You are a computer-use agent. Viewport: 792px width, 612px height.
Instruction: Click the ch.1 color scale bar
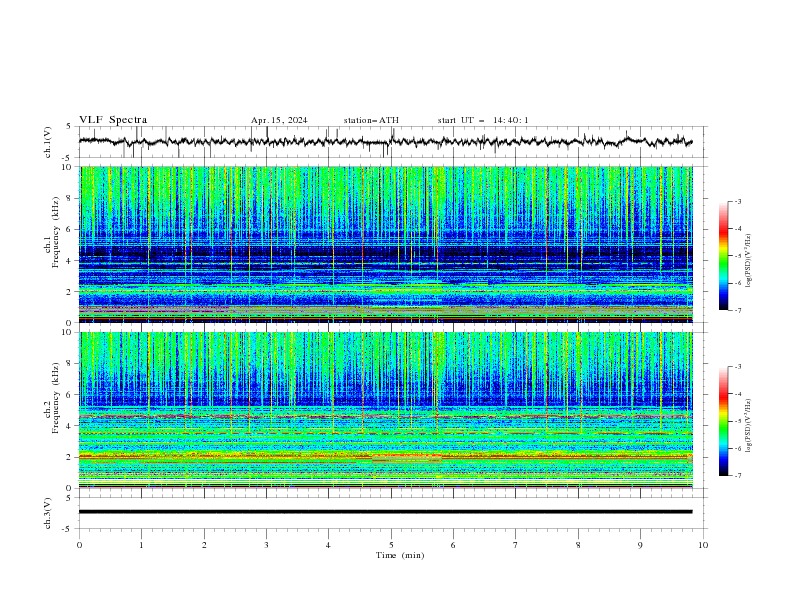click(723, 255)
